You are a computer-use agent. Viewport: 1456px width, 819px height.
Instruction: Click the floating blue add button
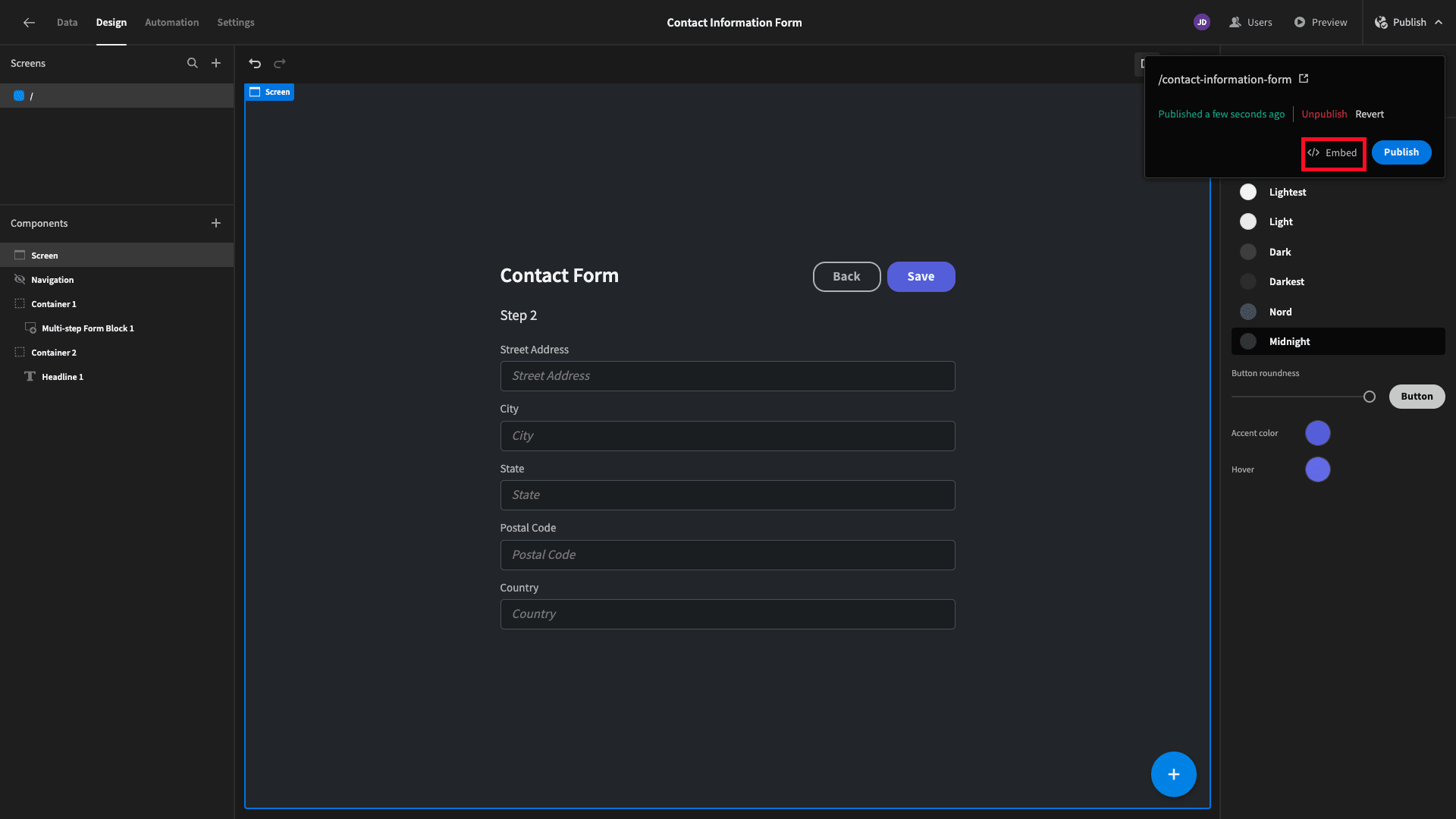tap(1173, 774)
